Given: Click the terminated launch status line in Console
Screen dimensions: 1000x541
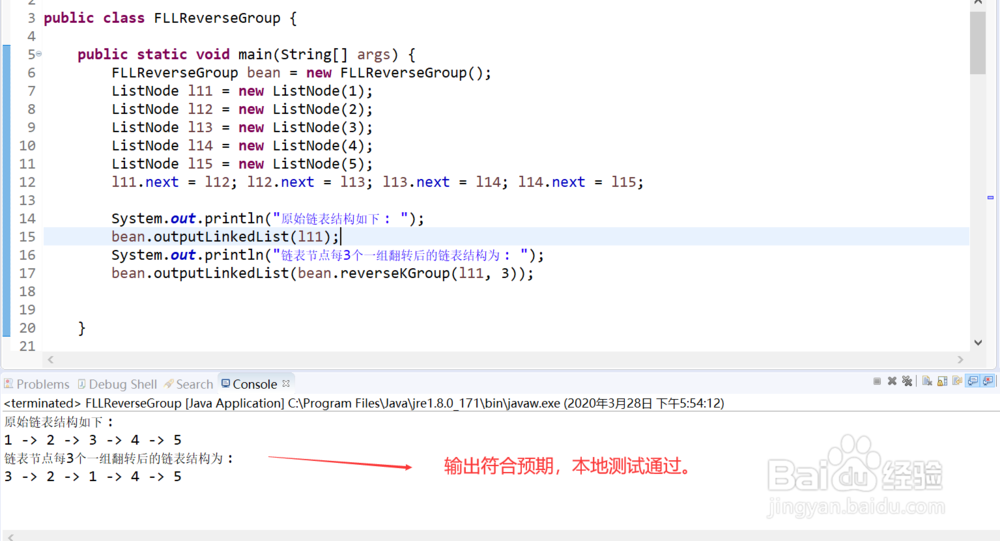Looking at the screenshot, I should click(x=364, y=403).
